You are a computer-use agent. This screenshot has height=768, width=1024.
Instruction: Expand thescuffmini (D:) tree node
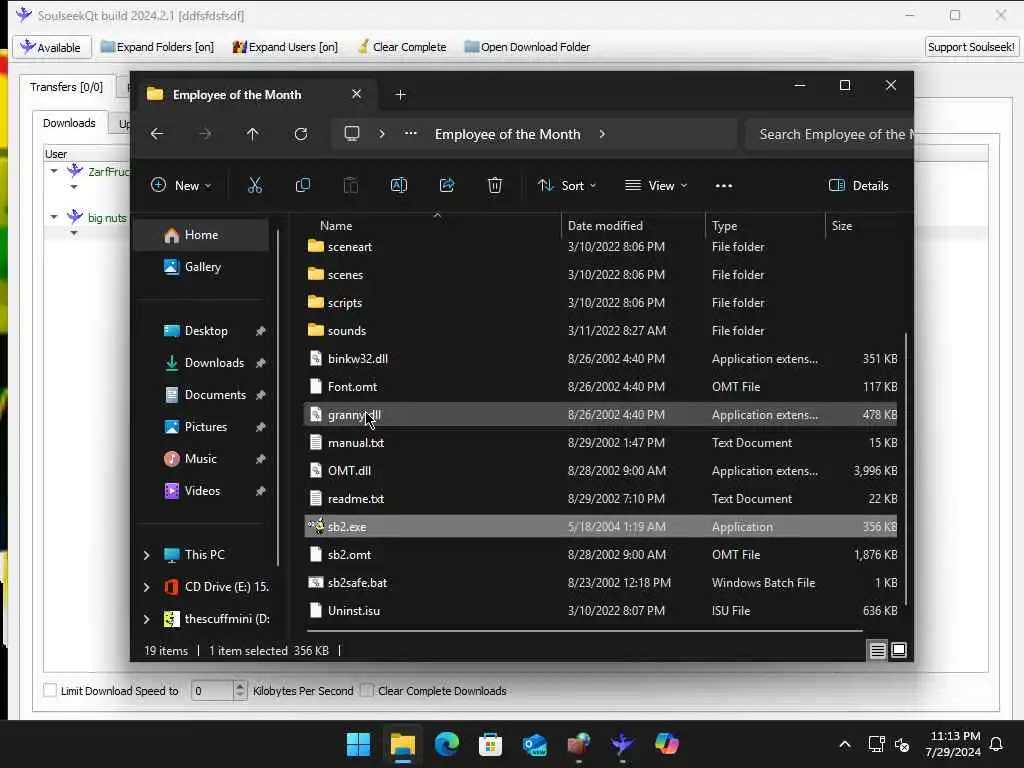click(146, 619)
